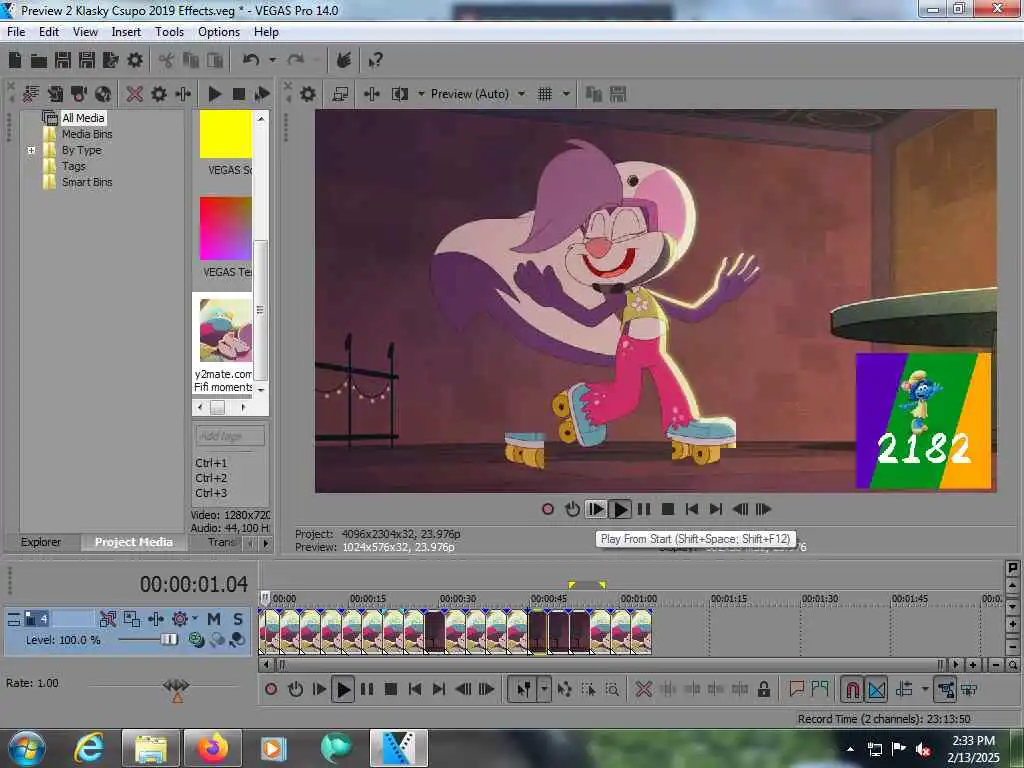This screenshot has height=768, width=1024.
Task: Select Smart Bins folder
Action: click(x=87, y=182)
